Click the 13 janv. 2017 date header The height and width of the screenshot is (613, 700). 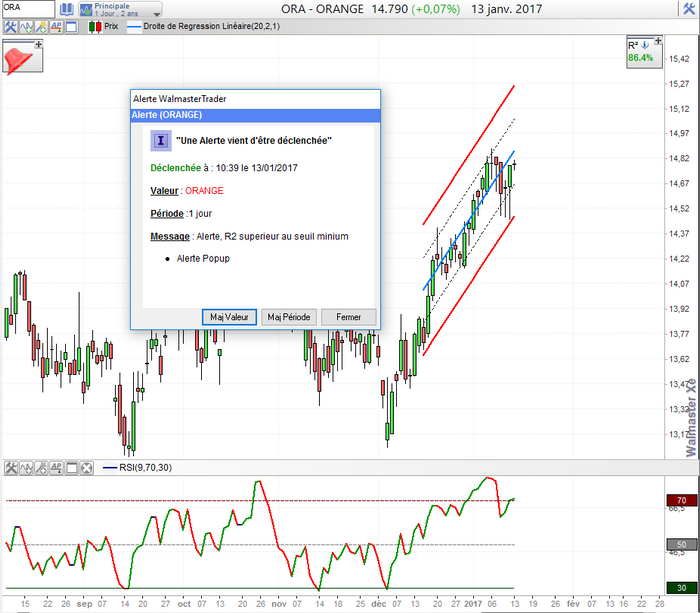coord(507,9)
